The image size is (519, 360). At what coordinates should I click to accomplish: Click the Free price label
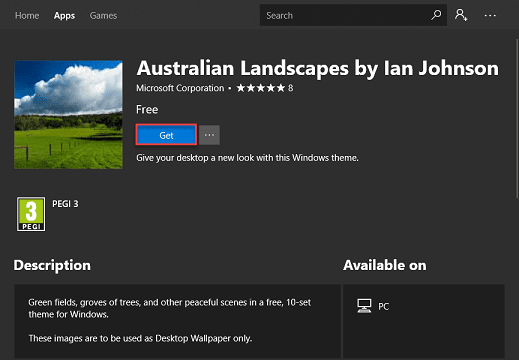[147, 109]
